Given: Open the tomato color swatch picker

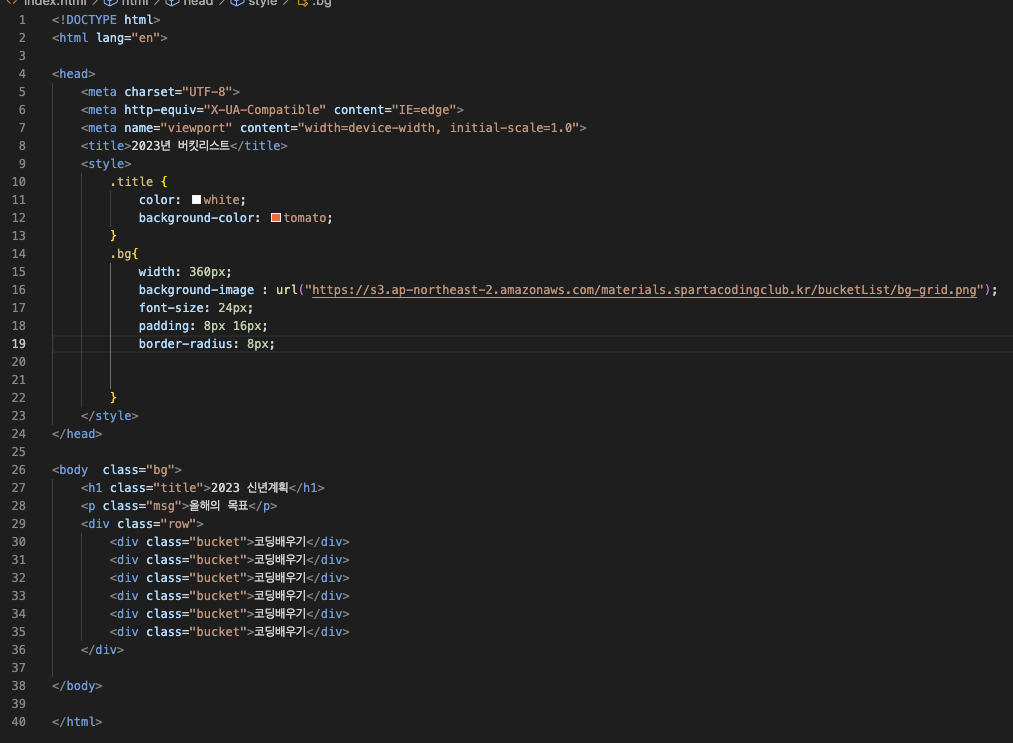Looking at the screenshot, I should pos(276,218).
